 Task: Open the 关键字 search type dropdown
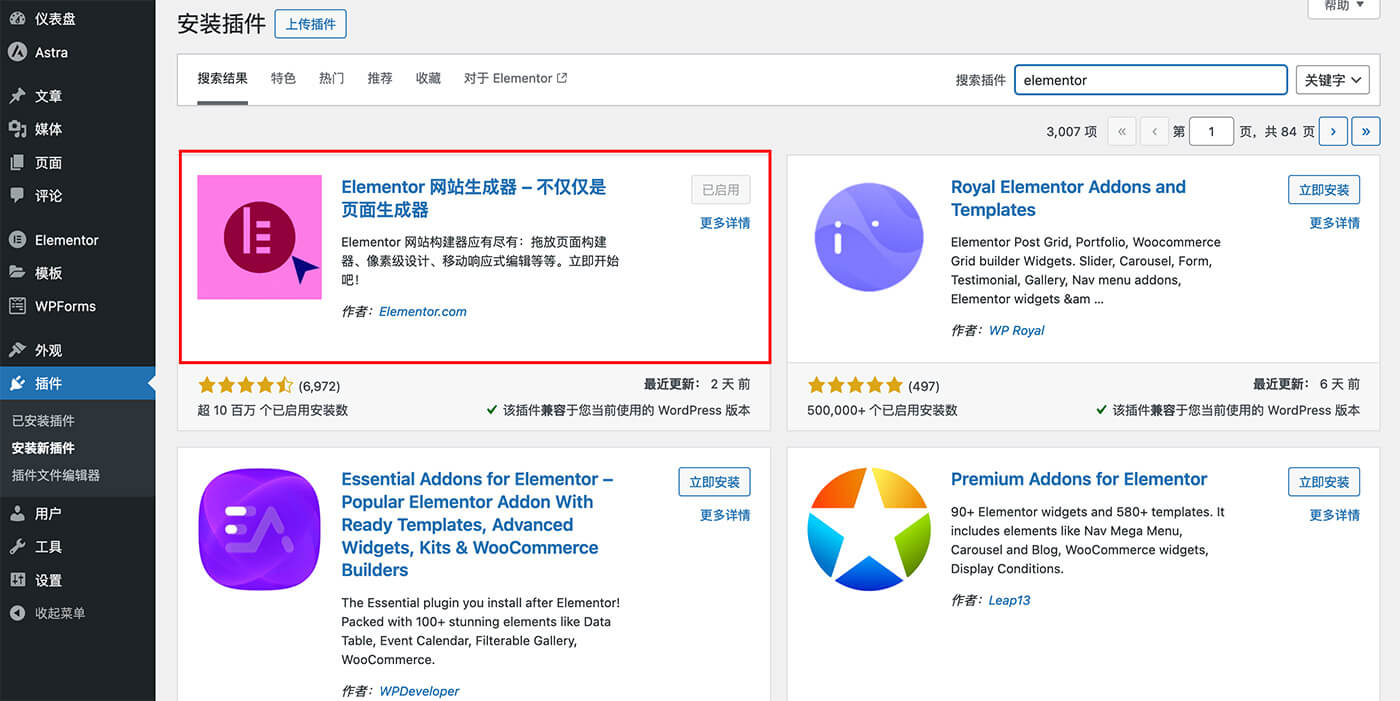point(1332,80)
